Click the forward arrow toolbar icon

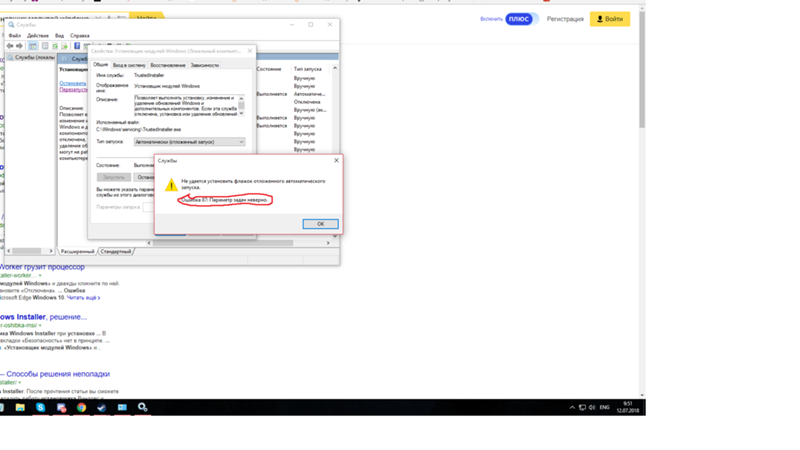pos(19,46)
